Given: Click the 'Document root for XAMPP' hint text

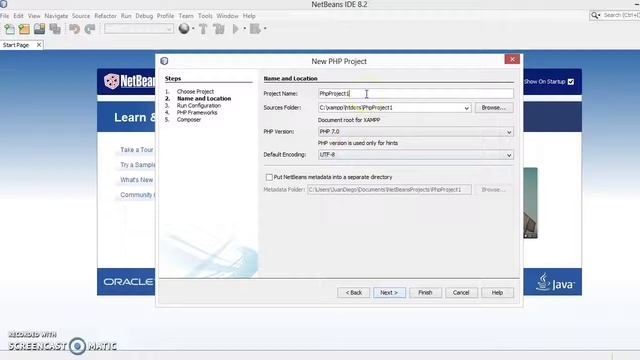Looking at the screenshot, I should coord(349,120).
